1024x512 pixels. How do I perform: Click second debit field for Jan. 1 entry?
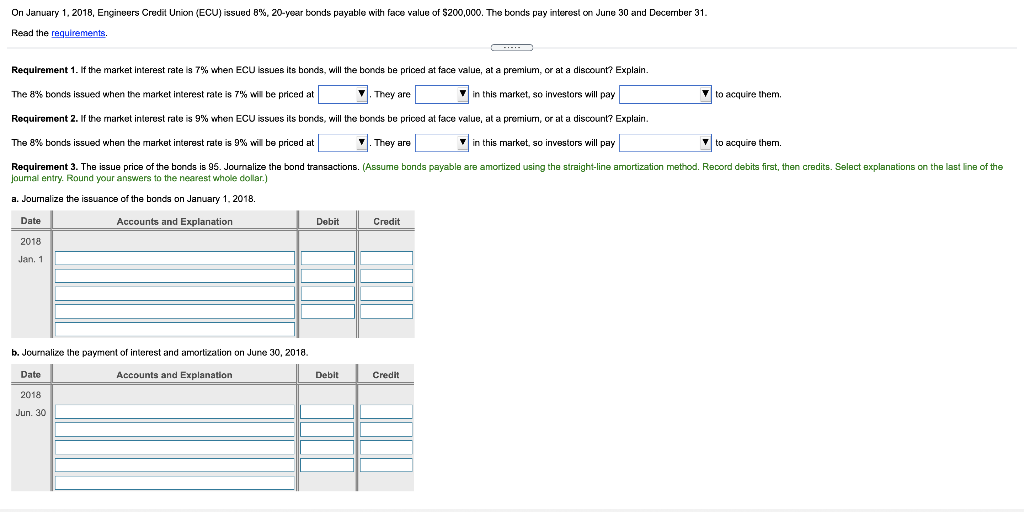(328, 276)
